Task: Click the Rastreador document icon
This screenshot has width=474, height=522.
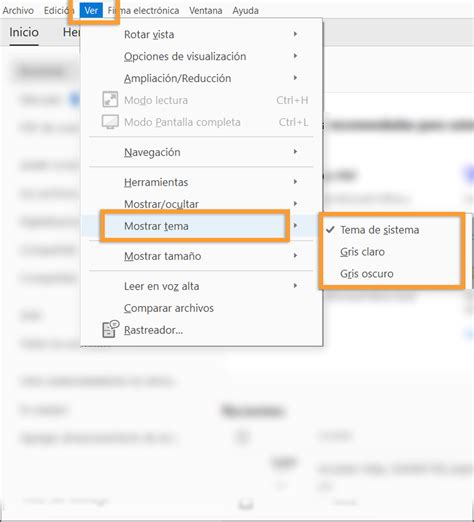Action: 111,329
